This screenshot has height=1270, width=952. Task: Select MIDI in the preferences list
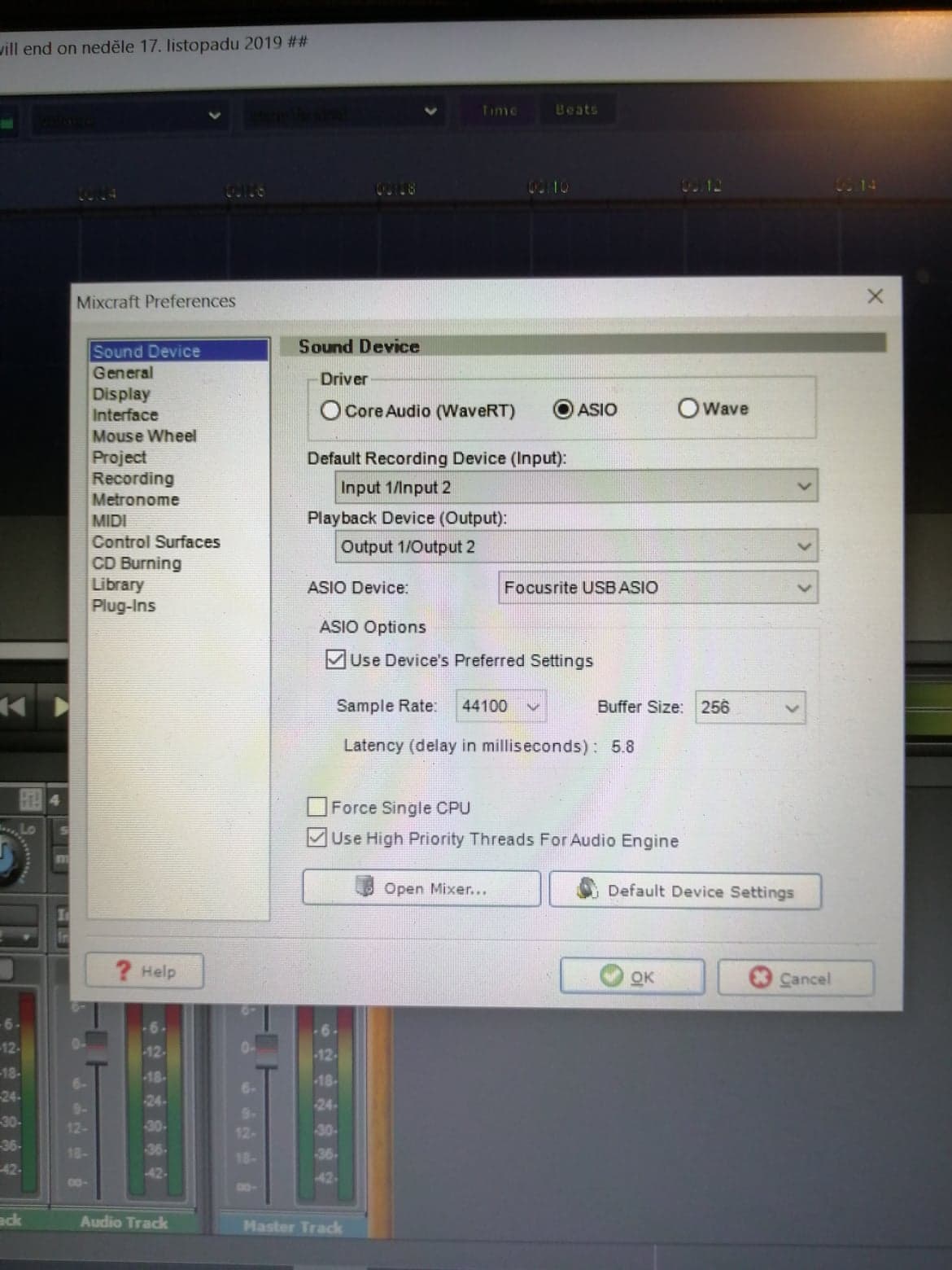(109, 521)
